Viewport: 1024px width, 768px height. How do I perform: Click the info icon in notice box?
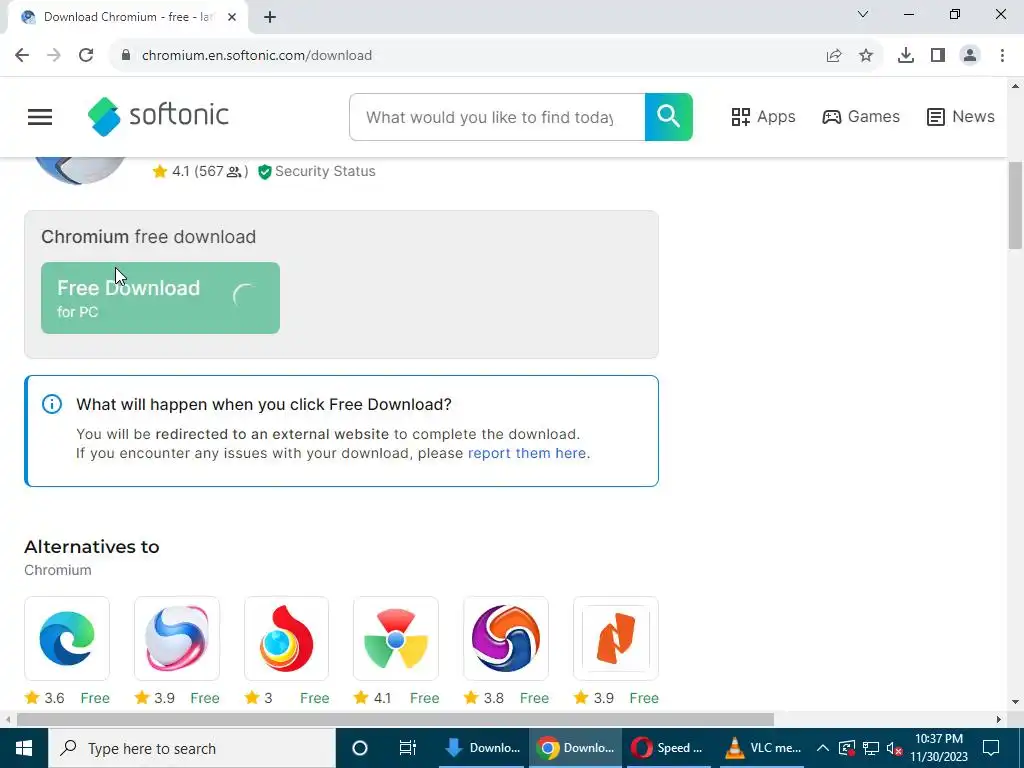52,404
